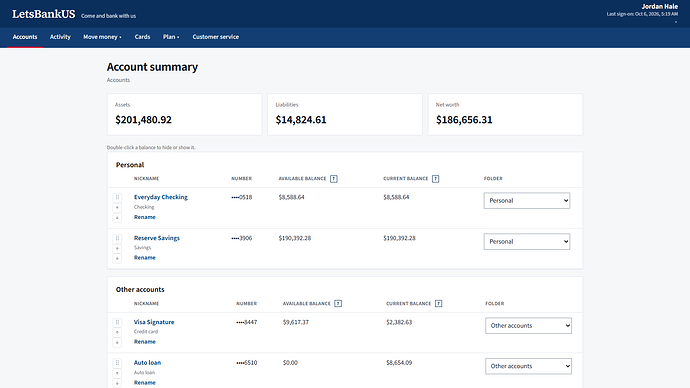690x388 pixels.
Task: Switch to the Activity tab
Action: pos(60,37)
